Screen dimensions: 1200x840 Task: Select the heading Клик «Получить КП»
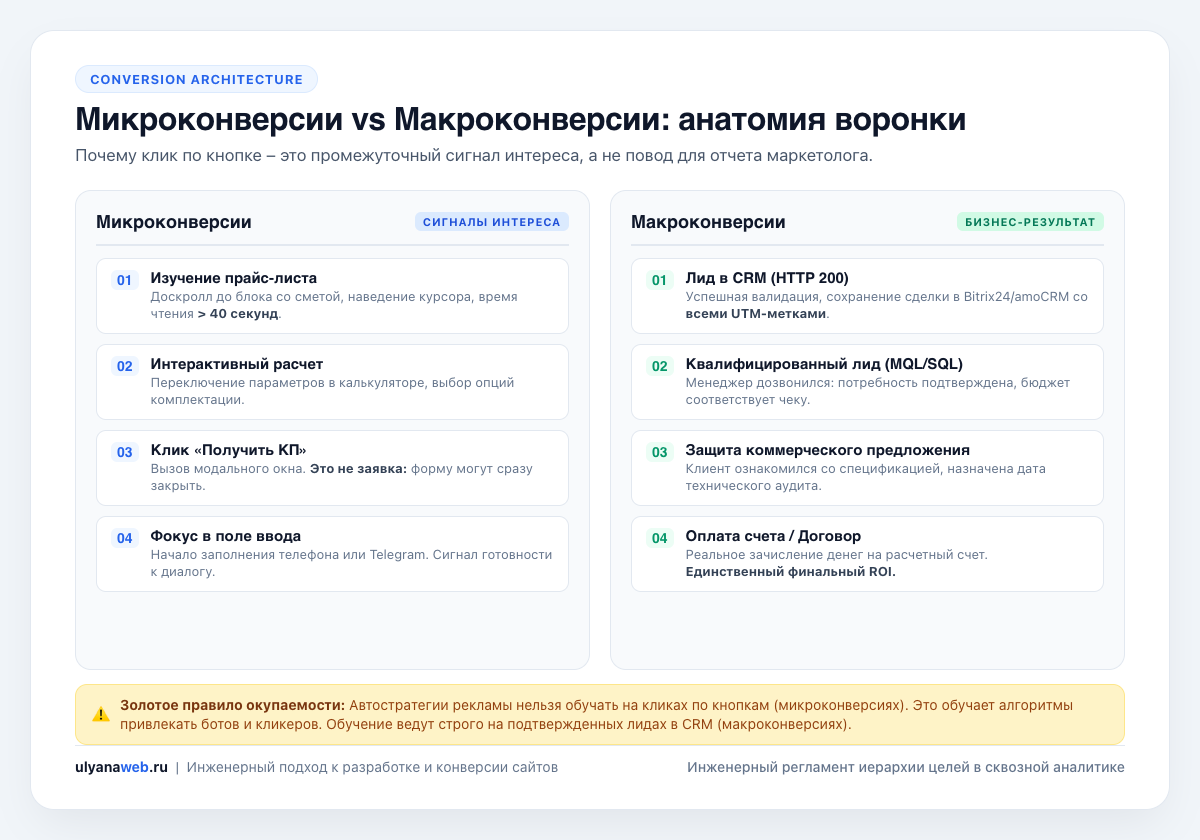228,450
